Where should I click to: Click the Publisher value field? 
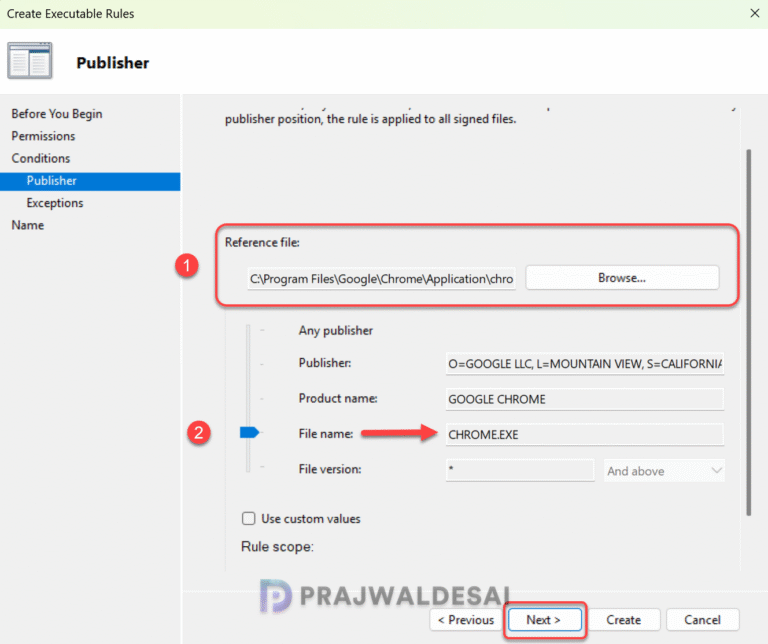click(x=585, y=364)
